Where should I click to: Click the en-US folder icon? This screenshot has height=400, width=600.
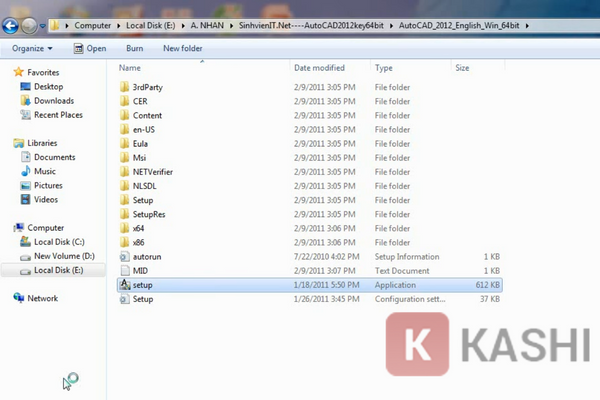pos(124,129)
